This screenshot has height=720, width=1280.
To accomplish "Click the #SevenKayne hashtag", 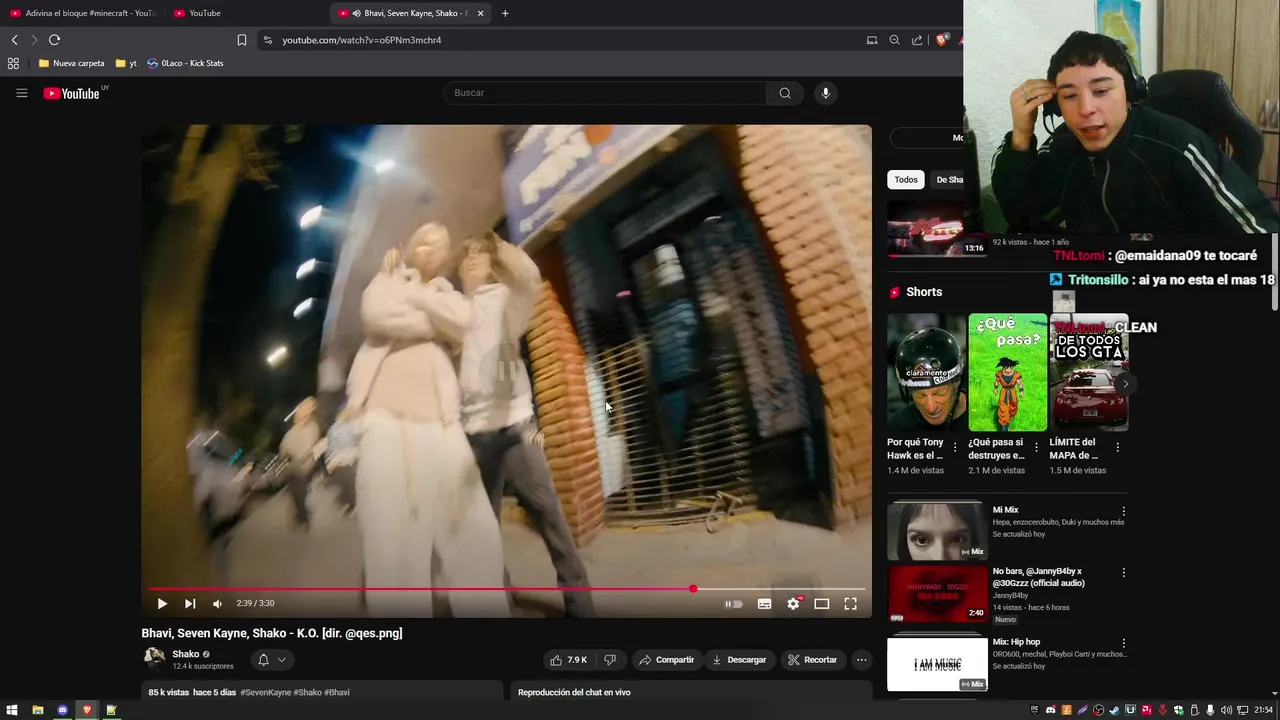I will click(x=265, y=692).
